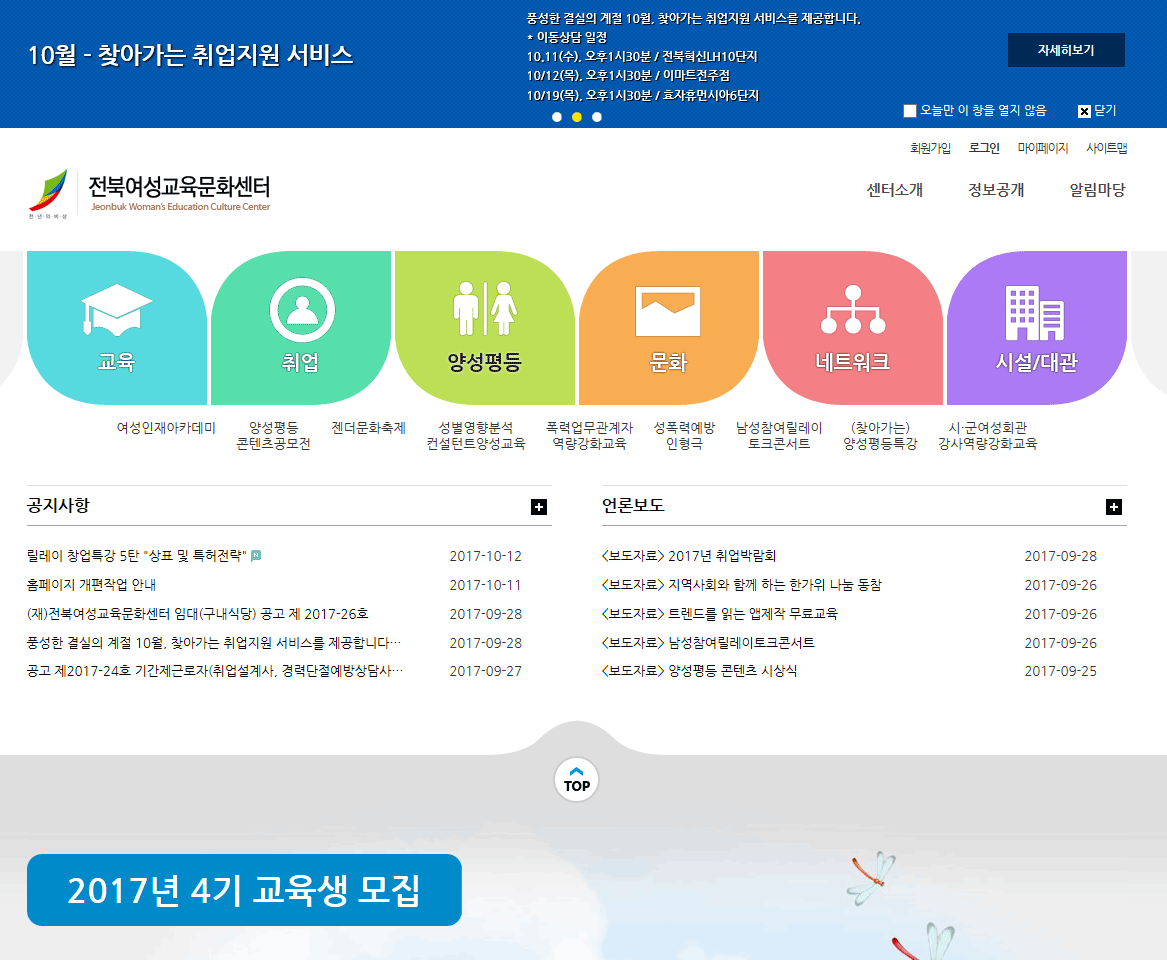Click the 자세히보기 button

(1066, 50)
